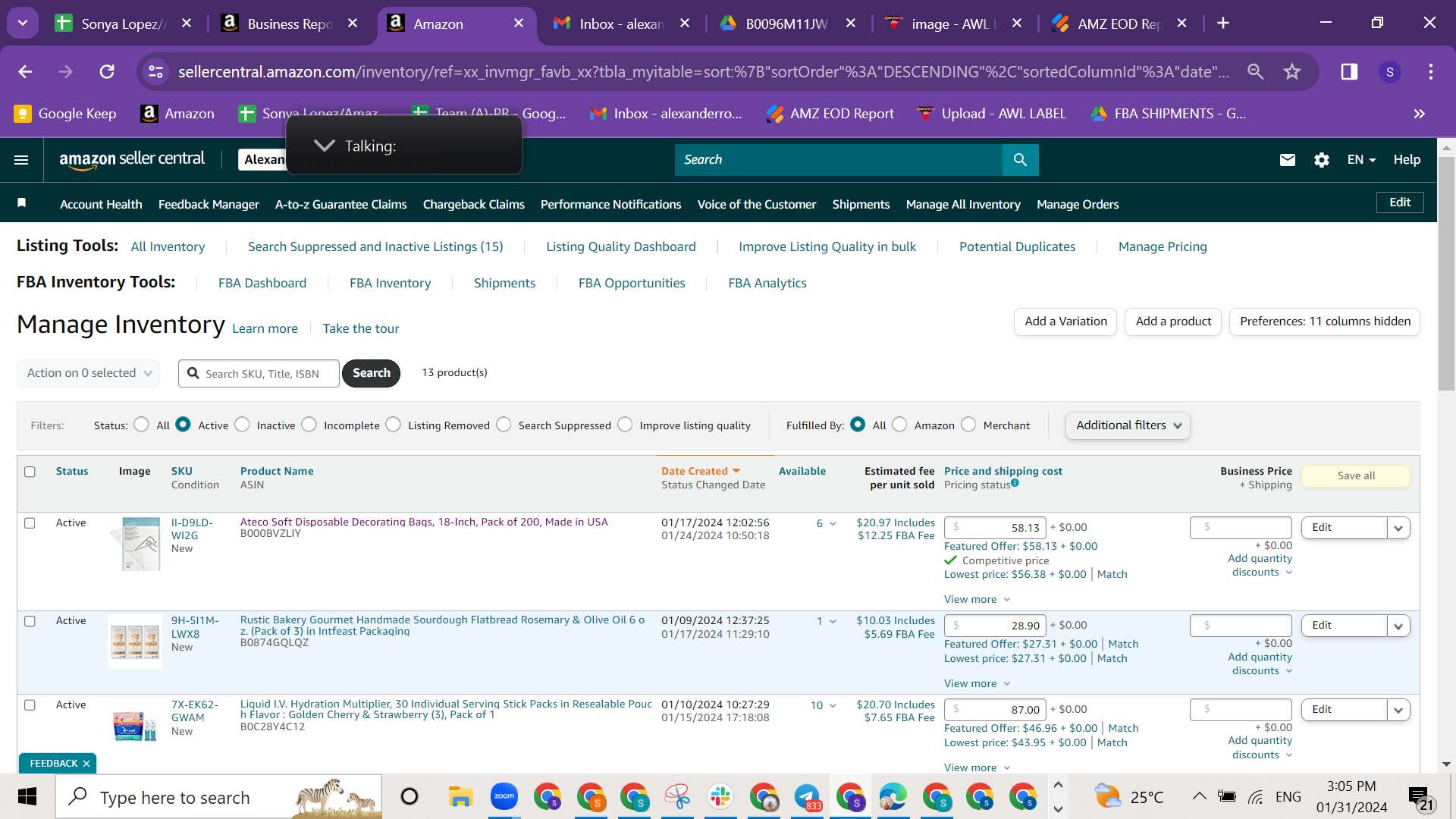
Task: Open Manage Orders in the nav bar
Action: 1078,204
